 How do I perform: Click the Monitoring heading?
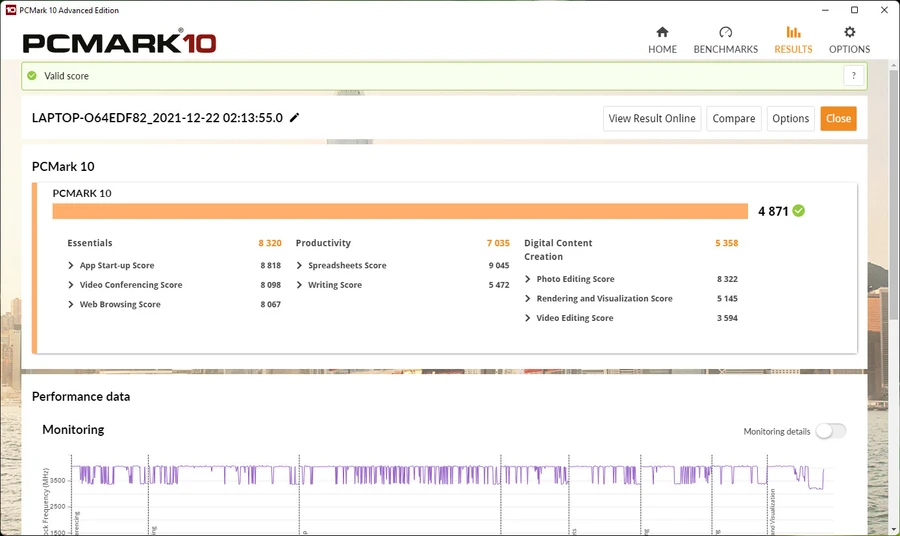click(x=73, y=429)
